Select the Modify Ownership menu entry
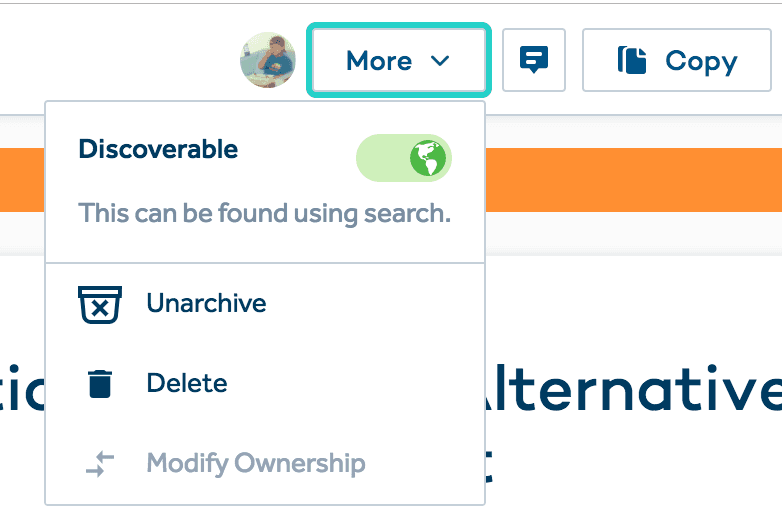Screen dimensions: 782x524 pyautogui.click(x=255, y=464)
